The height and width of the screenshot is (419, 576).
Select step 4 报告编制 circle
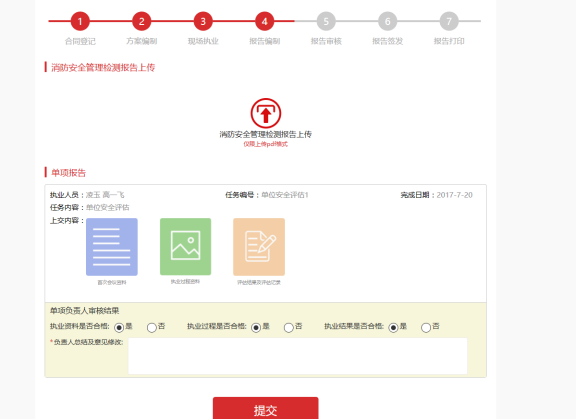264,21
